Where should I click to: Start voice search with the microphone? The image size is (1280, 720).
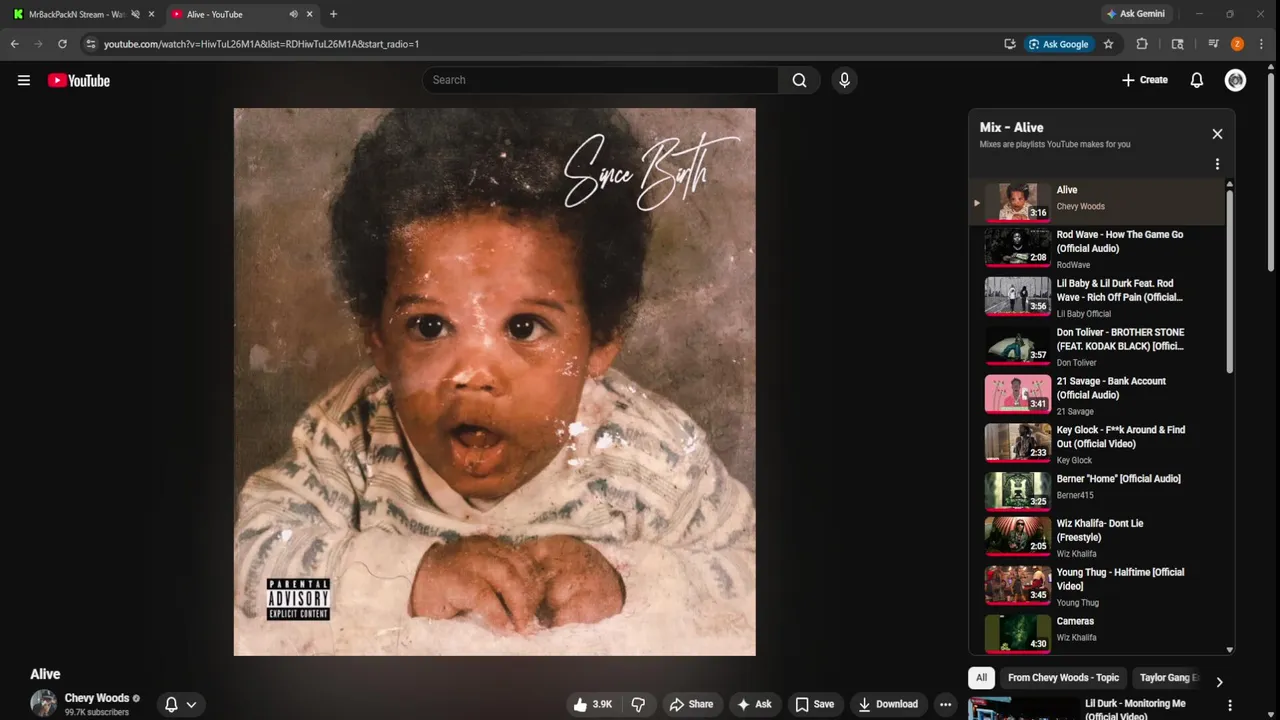pos(844,80)
